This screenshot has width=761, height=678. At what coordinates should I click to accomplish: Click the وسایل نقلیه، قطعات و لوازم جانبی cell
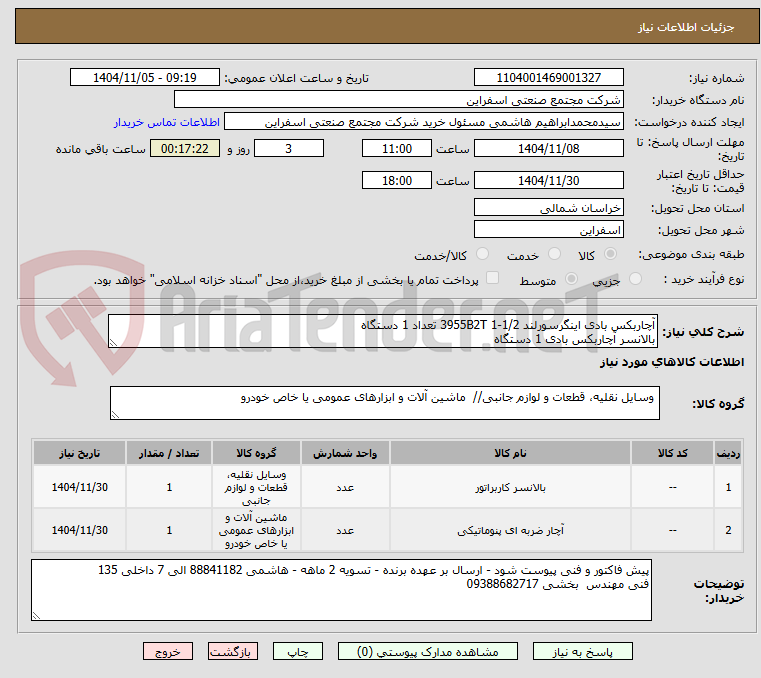point(256,488)
